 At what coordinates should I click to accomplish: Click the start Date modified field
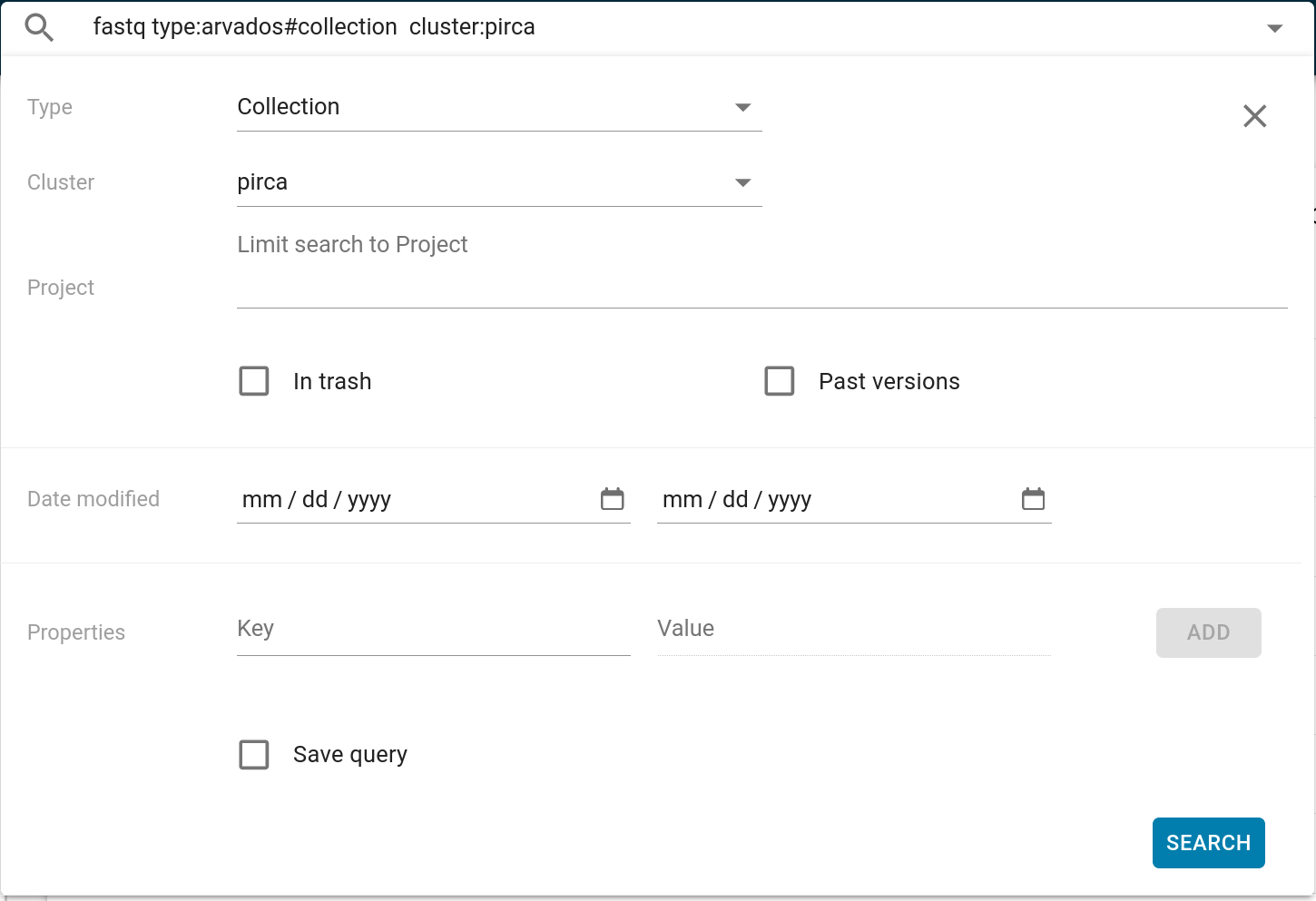pos(408,500)
